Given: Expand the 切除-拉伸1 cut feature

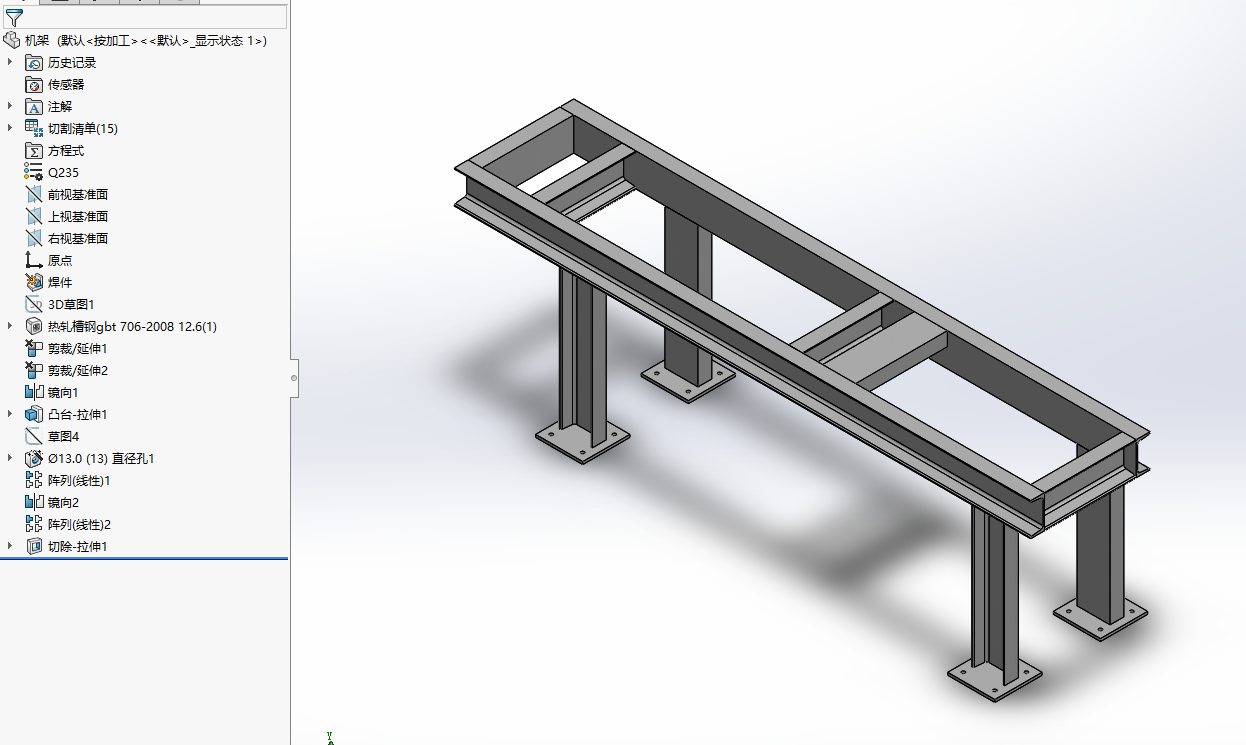Looking at the screenshot, I should (11, 546).
